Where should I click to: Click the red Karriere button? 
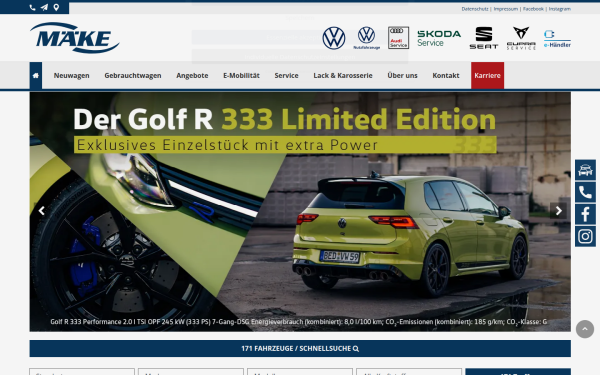(x=487, y=76)
